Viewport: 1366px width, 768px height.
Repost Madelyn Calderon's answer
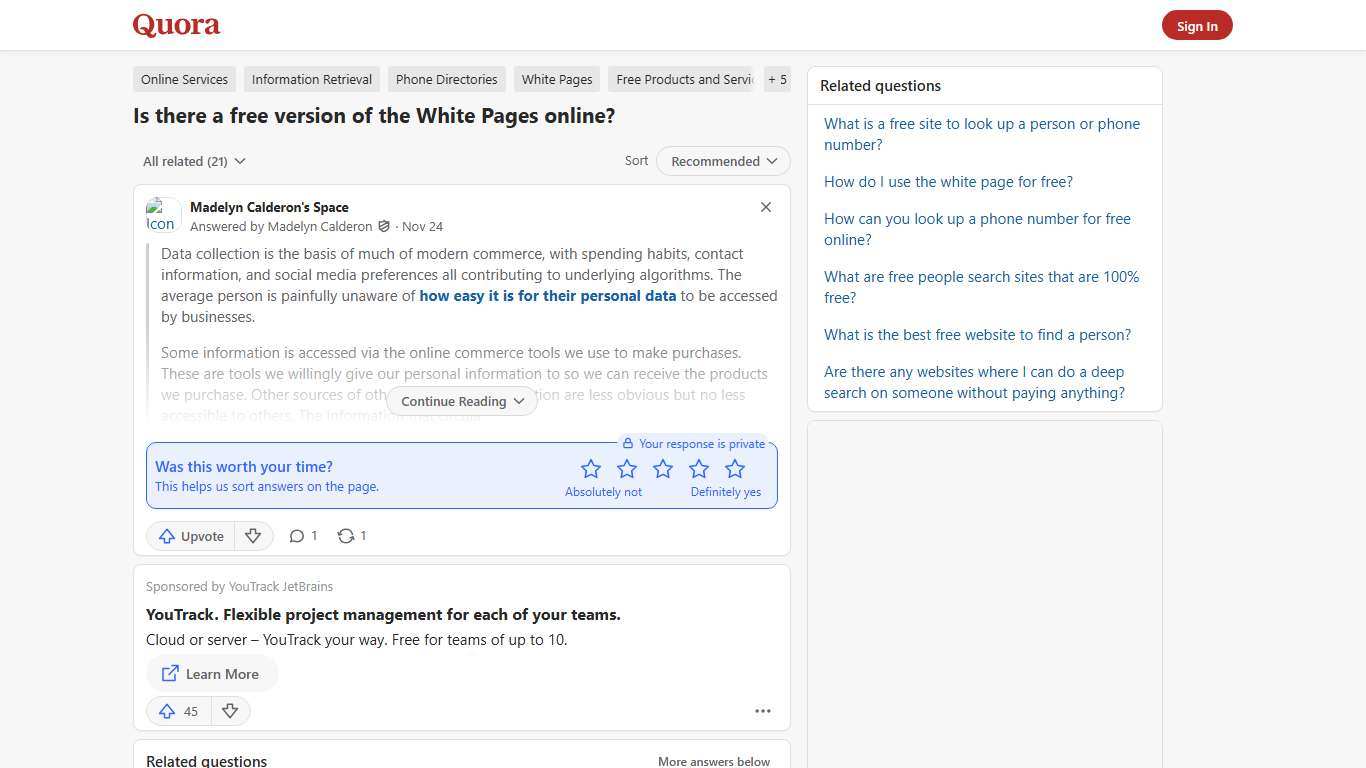click(x=345, y=536)
